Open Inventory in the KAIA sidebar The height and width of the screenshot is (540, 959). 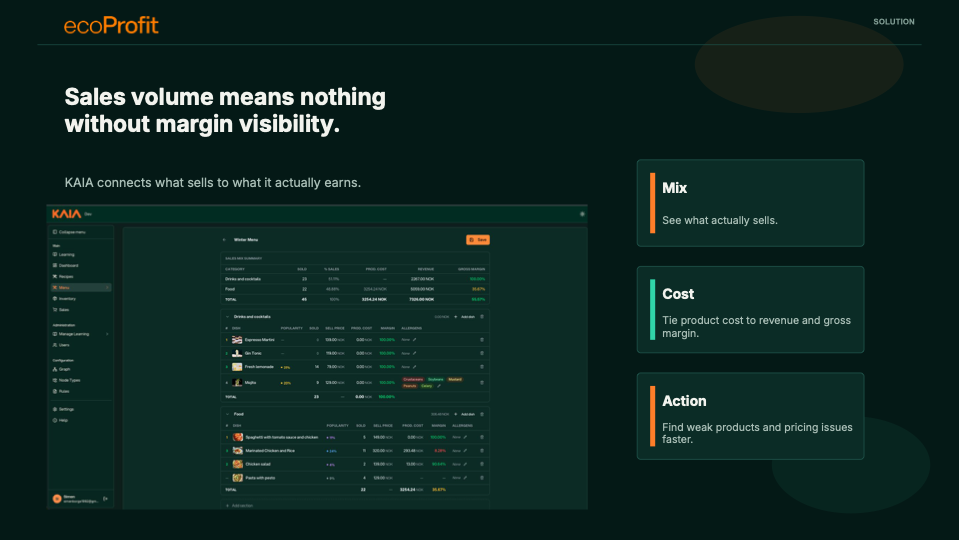tap(64, 298)
